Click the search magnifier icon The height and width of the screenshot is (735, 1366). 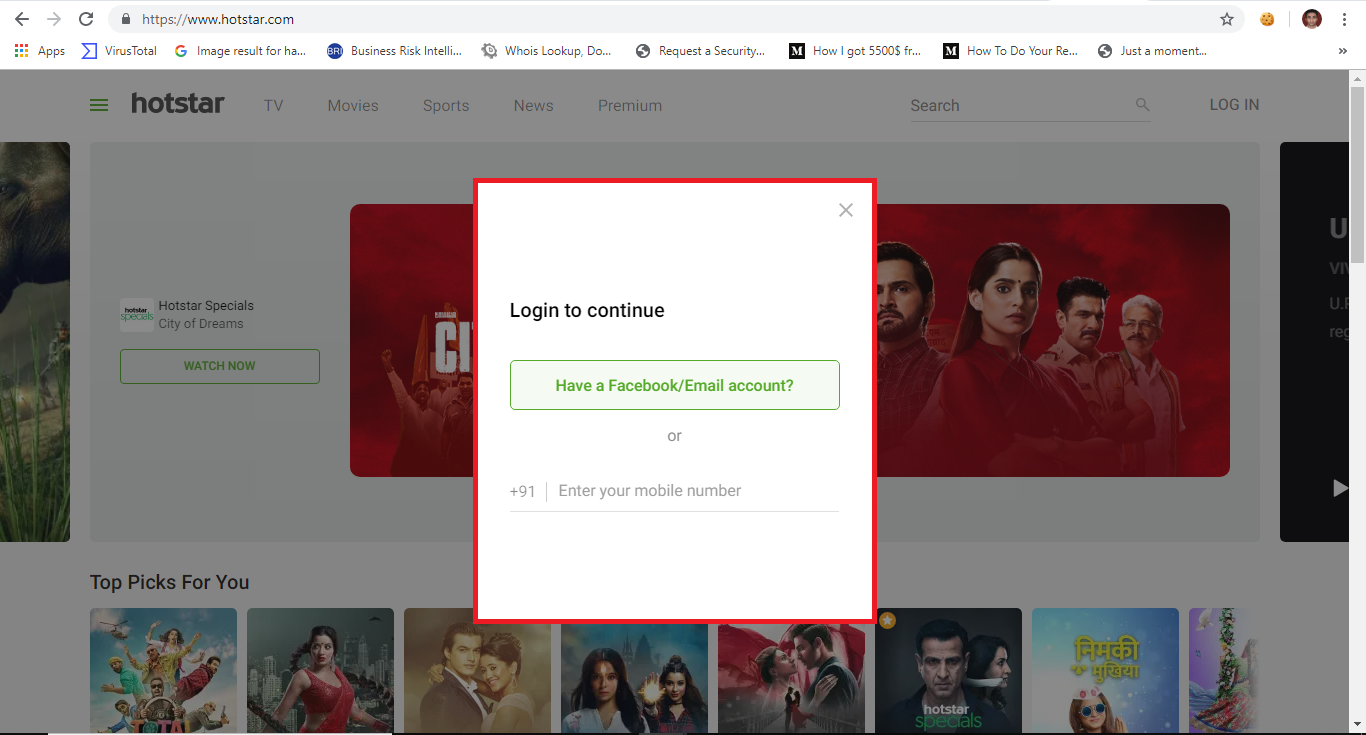pyautogui.click(x=1142, y=104)
